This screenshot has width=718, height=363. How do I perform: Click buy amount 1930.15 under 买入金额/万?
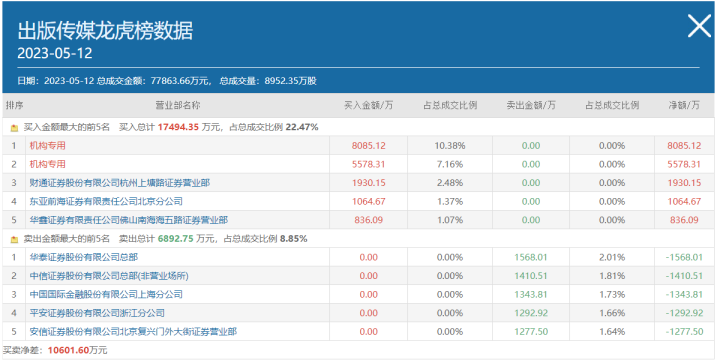coord(369,183)
